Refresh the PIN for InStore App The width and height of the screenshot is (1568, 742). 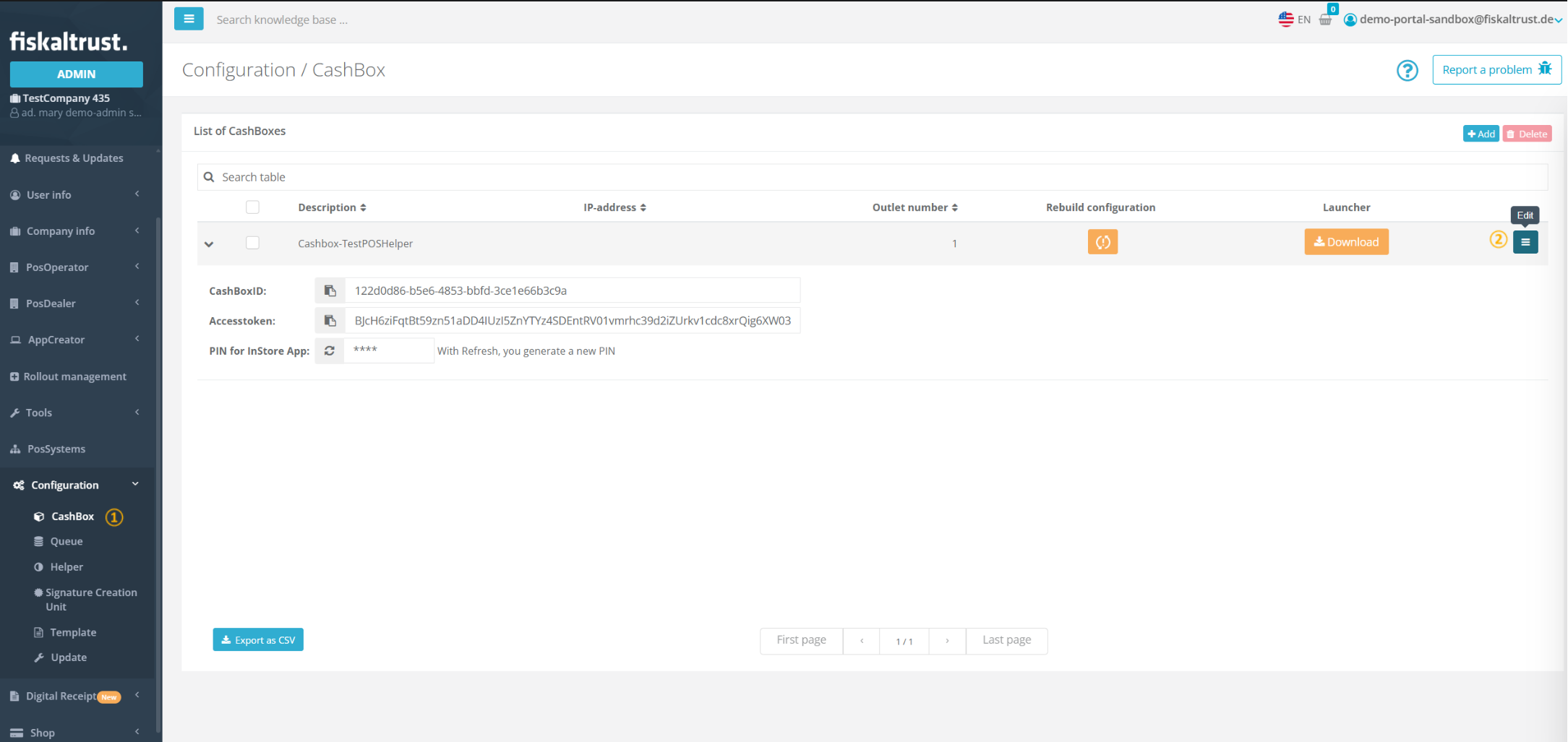coord(330,351)
